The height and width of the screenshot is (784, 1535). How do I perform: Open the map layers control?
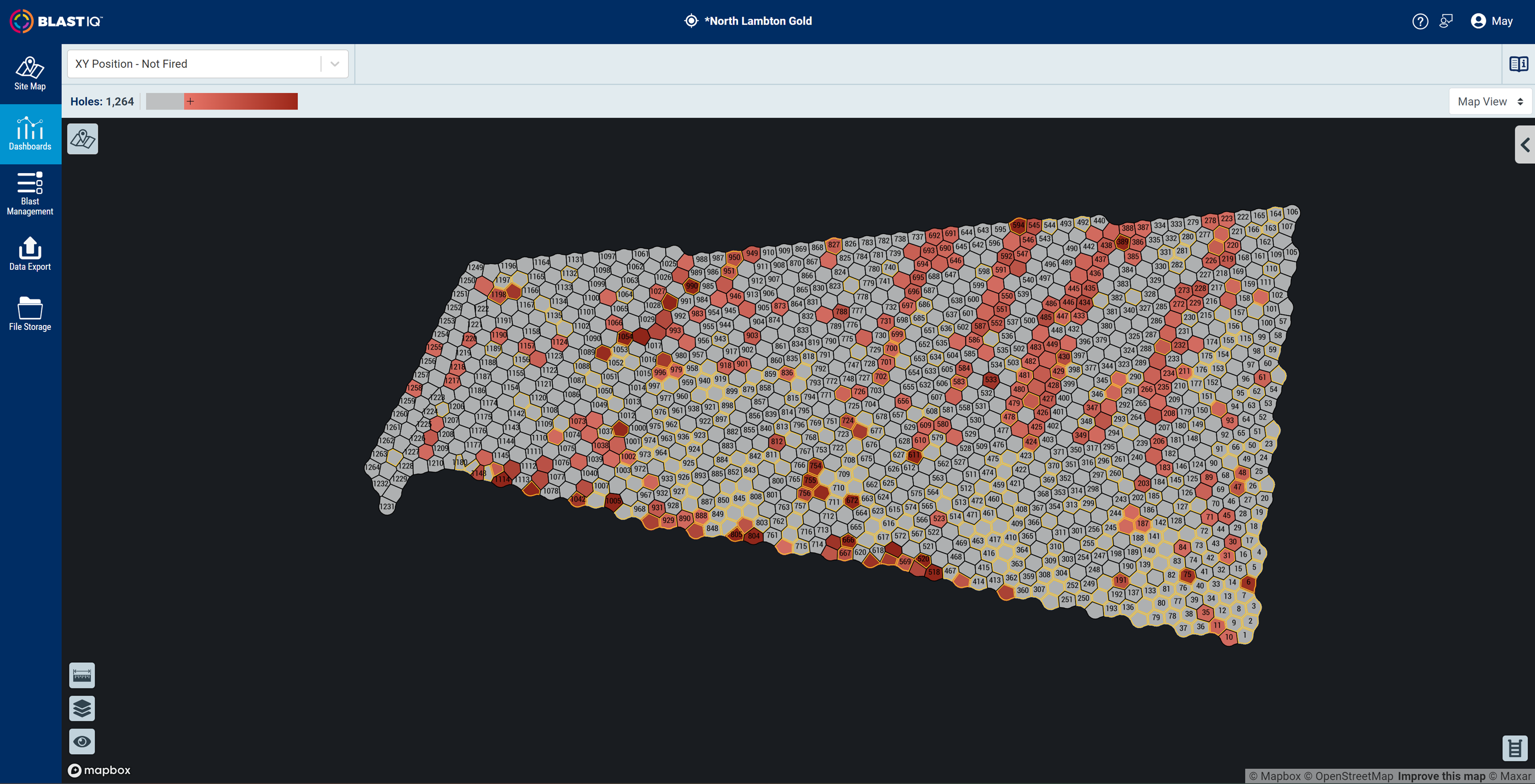(82, 708)
